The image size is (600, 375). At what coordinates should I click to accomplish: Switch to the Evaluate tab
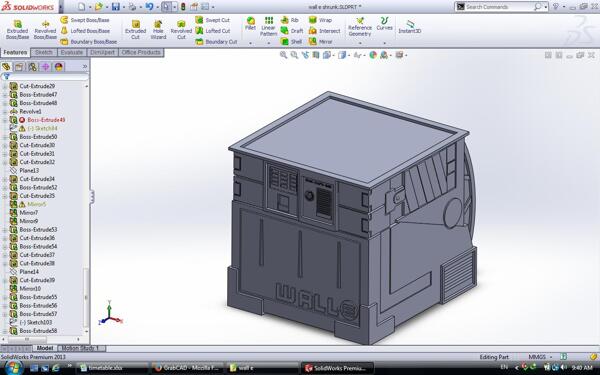(x=72, y=52)
